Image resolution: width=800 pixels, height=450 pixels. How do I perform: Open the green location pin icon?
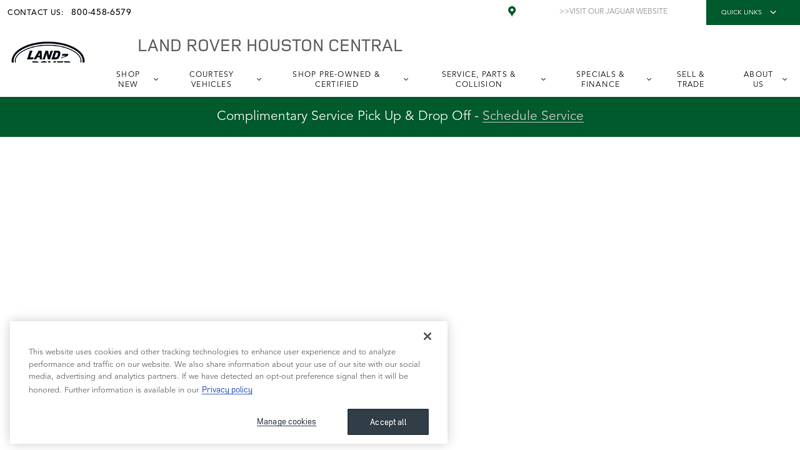[x=512, y=11]
